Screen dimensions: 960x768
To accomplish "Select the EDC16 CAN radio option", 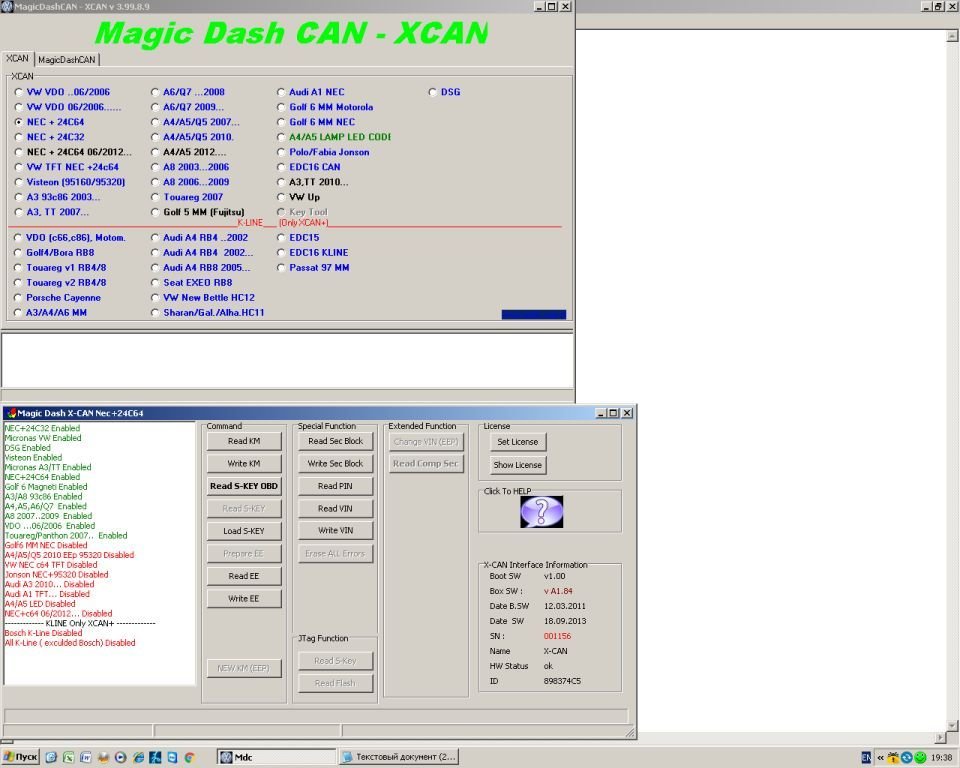I will (x=282, y=167).
